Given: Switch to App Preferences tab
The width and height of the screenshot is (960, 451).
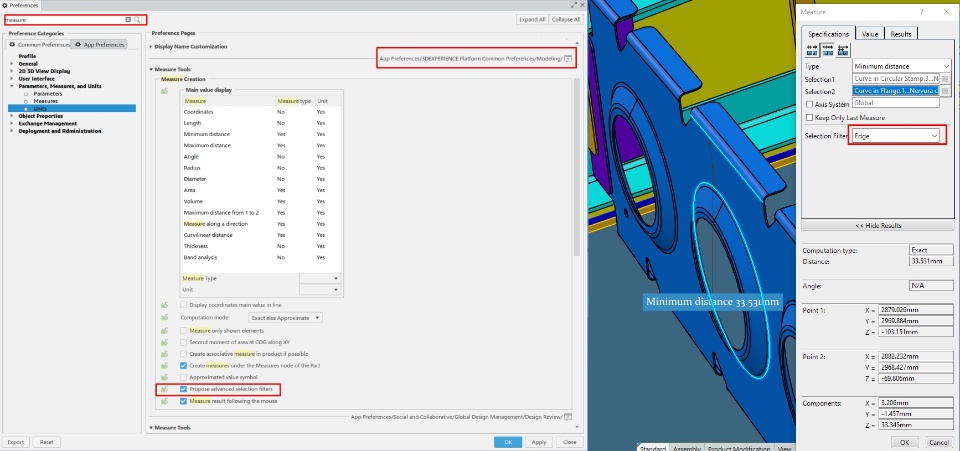Looking at the screenshot, I should coord(100,45).
